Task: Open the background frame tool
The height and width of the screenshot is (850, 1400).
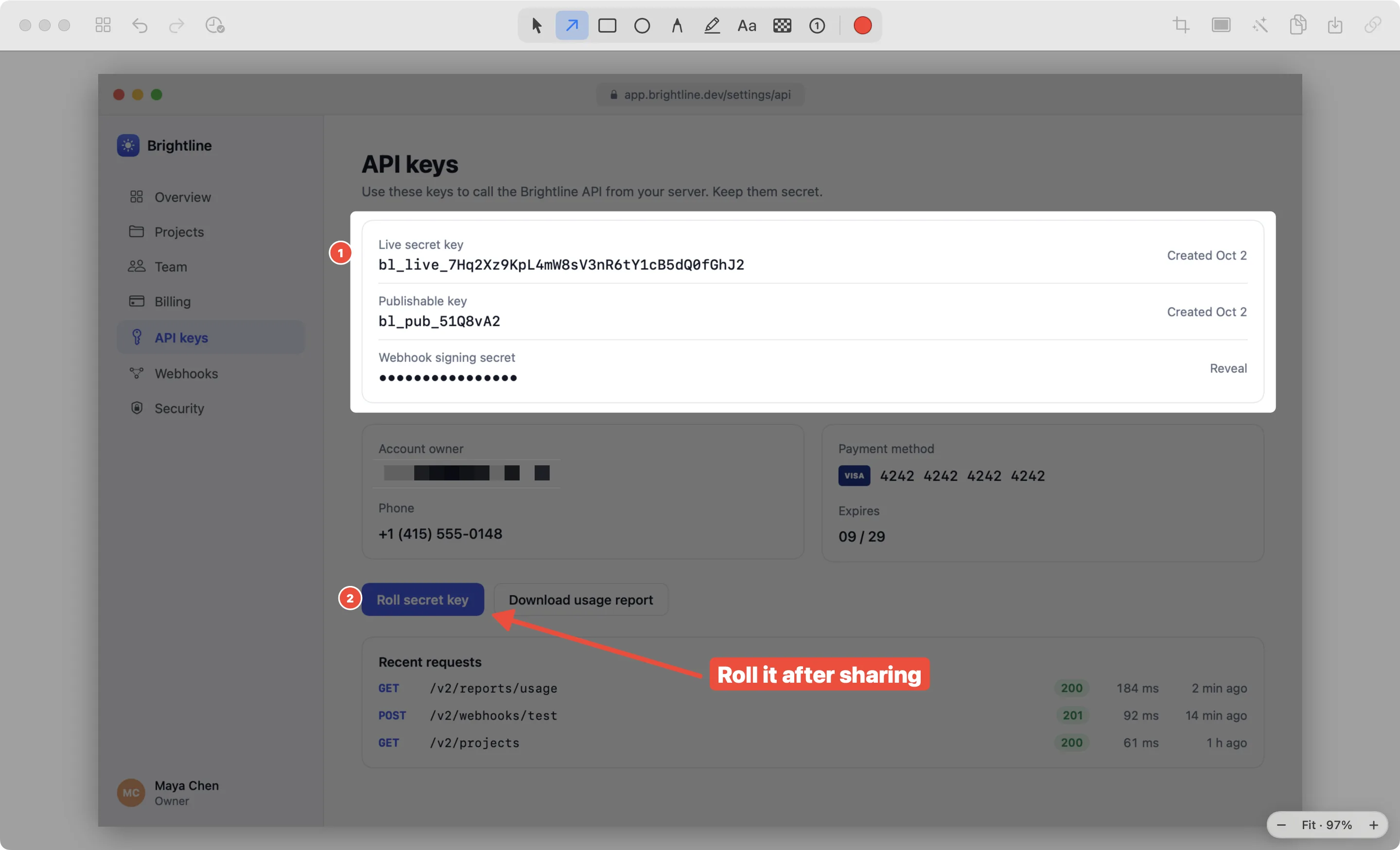Action: click(x=1221, y=25)
